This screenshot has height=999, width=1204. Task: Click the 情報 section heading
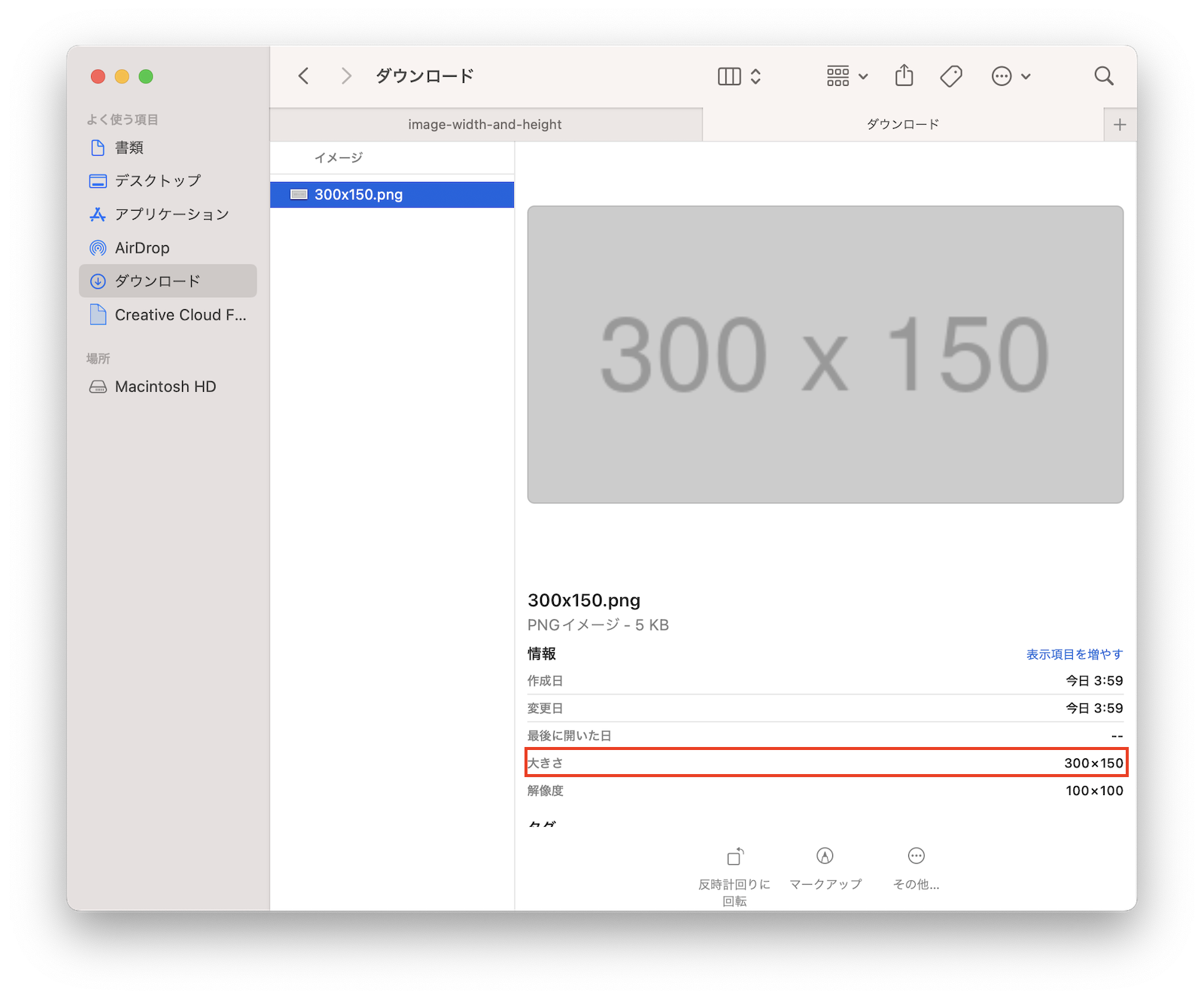(542, 654)
